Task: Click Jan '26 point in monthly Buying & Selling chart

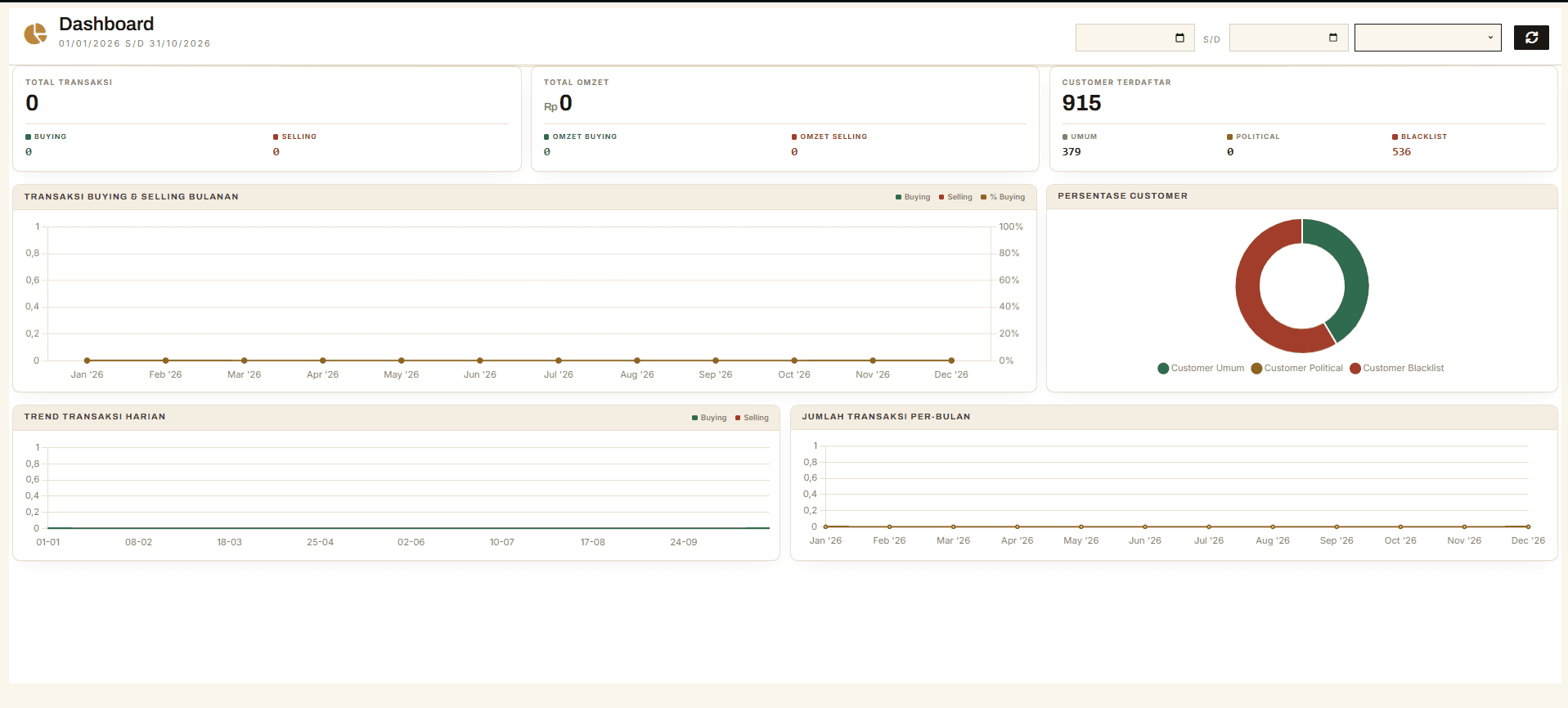Action: (x=88, y=361)
